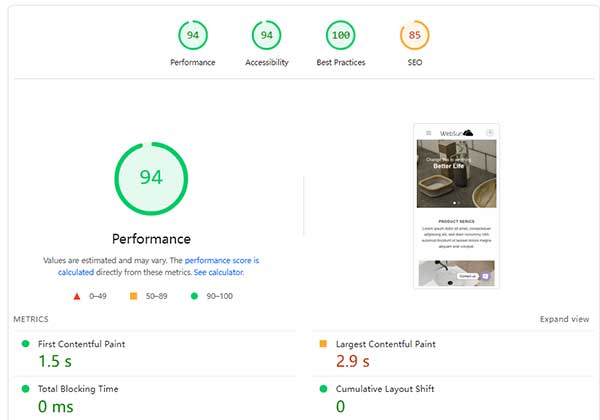The height and width of the screenshot is (420, 600).
Task: Open the "See calculator" link
Action: pos(218,272)
